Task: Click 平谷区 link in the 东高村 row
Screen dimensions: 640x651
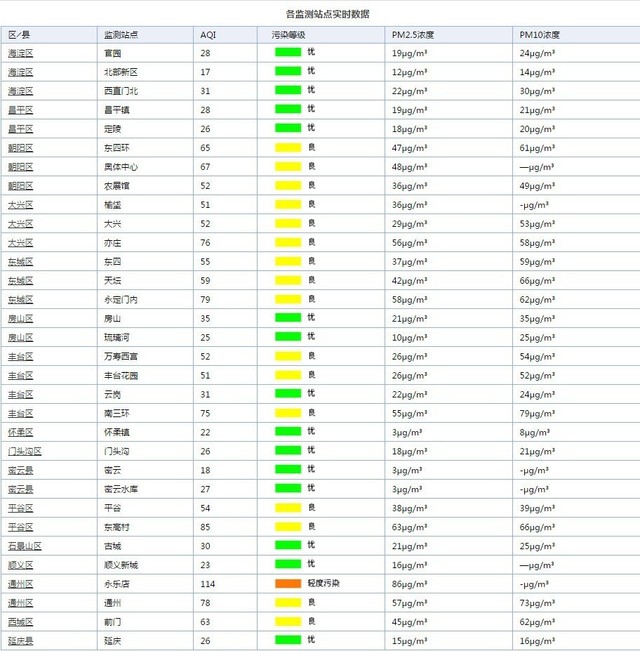Action: tap(21, 527)
